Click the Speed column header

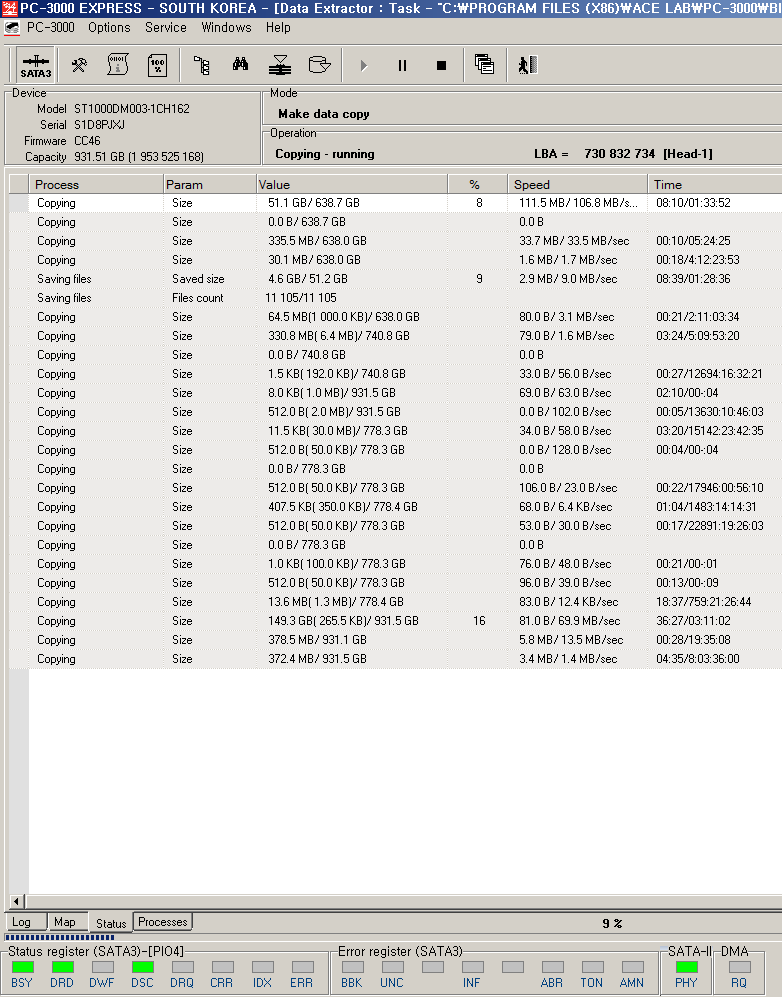pyautogui.click(x=578, y=184)
